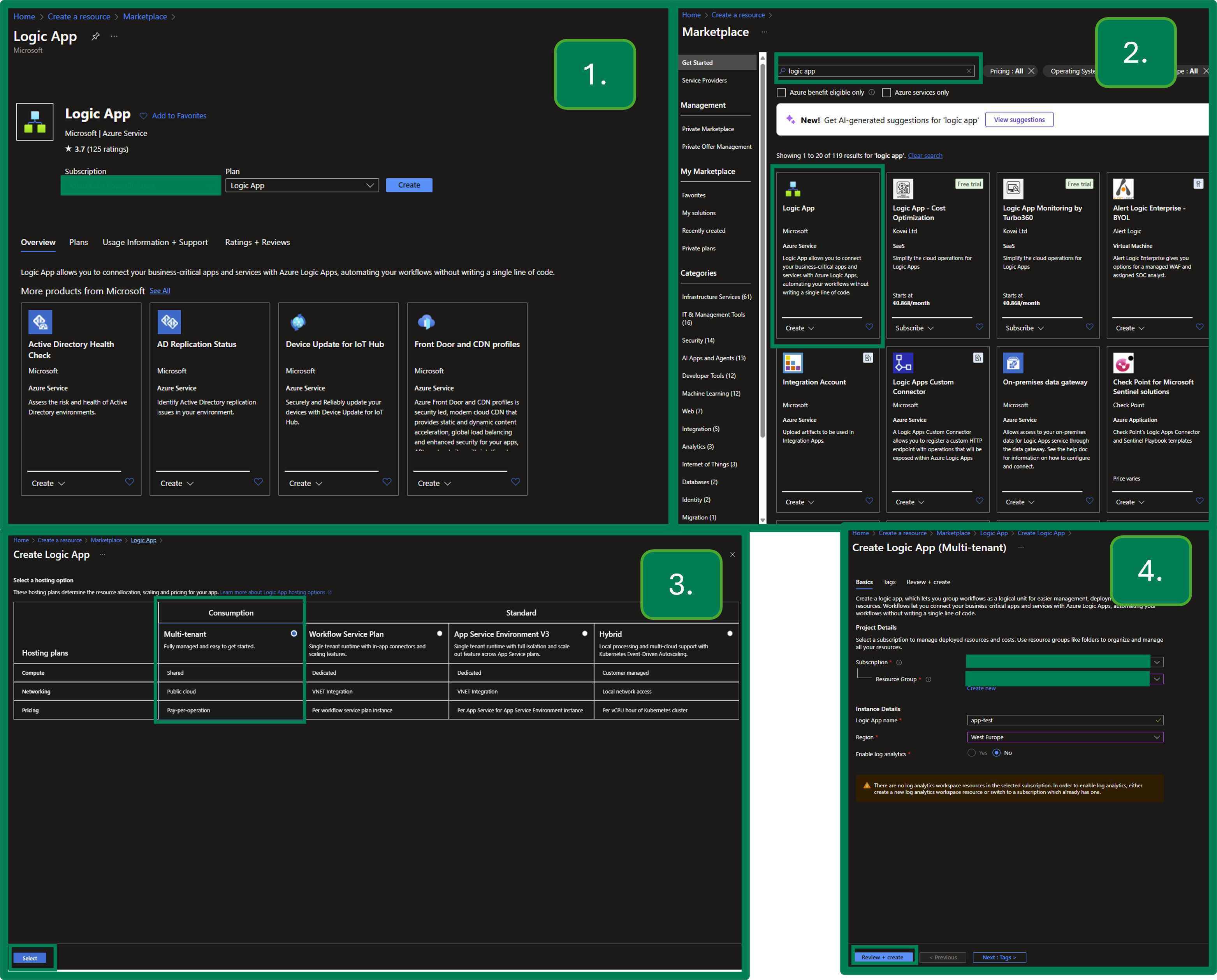Screen dimensions: 1217x980
Task: Select the Workflow Service Plan radio button
Action: (439, 633)
